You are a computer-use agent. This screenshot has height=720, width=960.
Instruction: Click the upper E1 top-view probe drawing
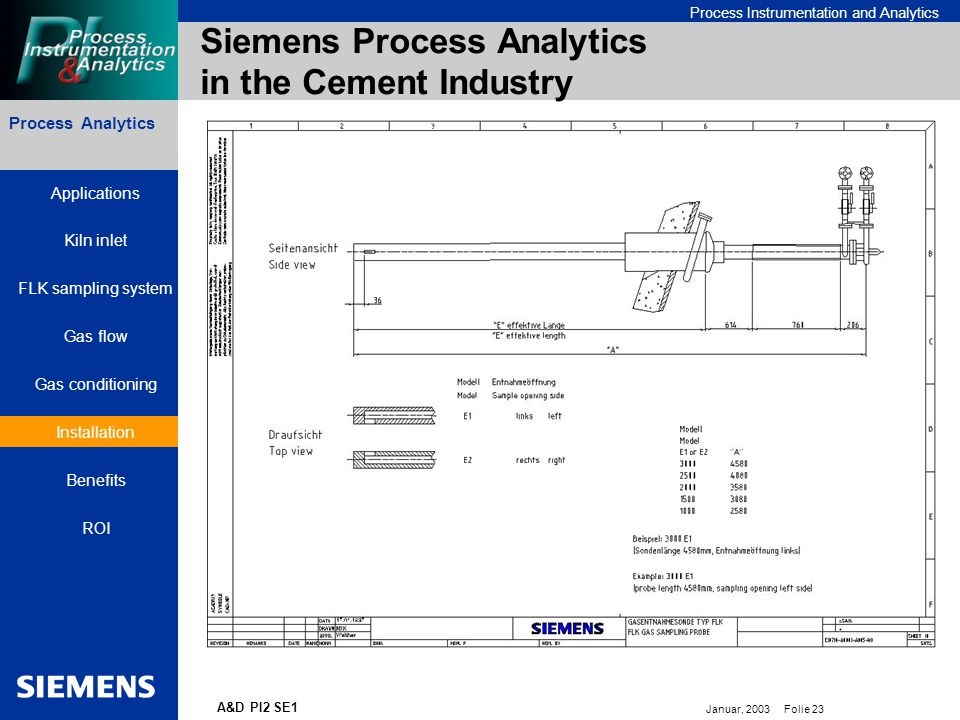[394, 416]
